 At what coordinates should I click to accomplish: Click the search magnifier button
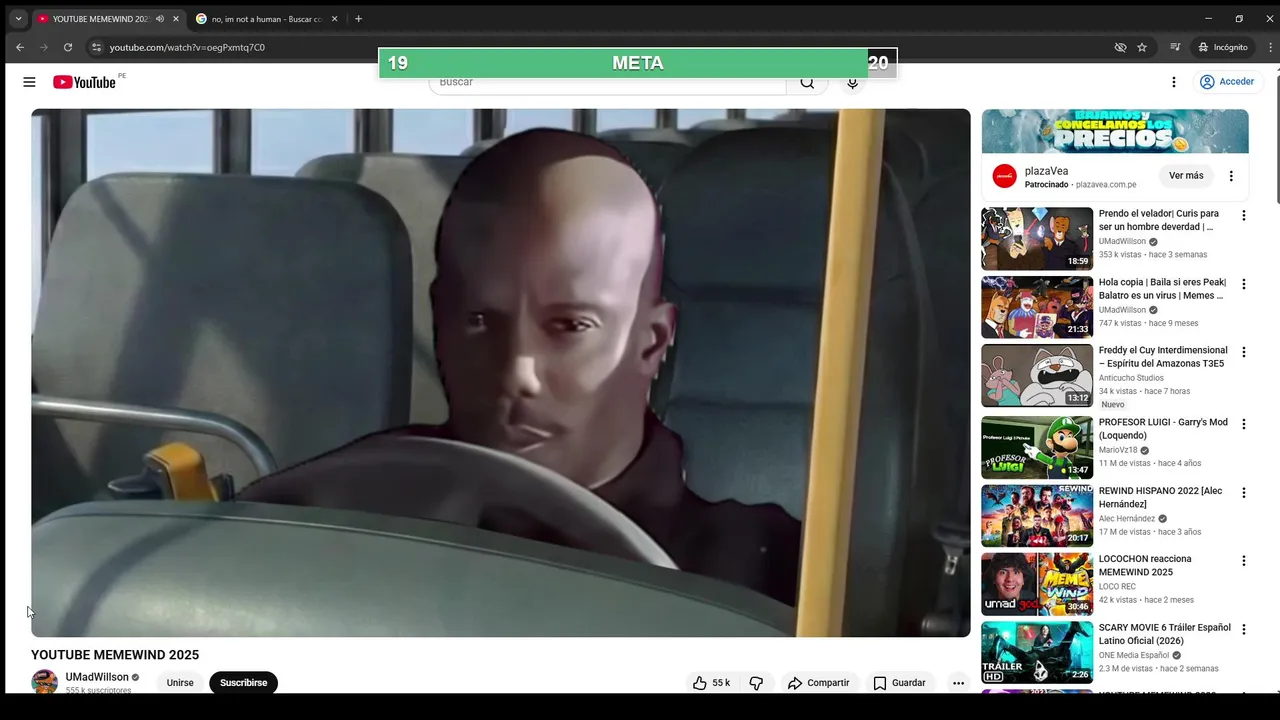807,83
